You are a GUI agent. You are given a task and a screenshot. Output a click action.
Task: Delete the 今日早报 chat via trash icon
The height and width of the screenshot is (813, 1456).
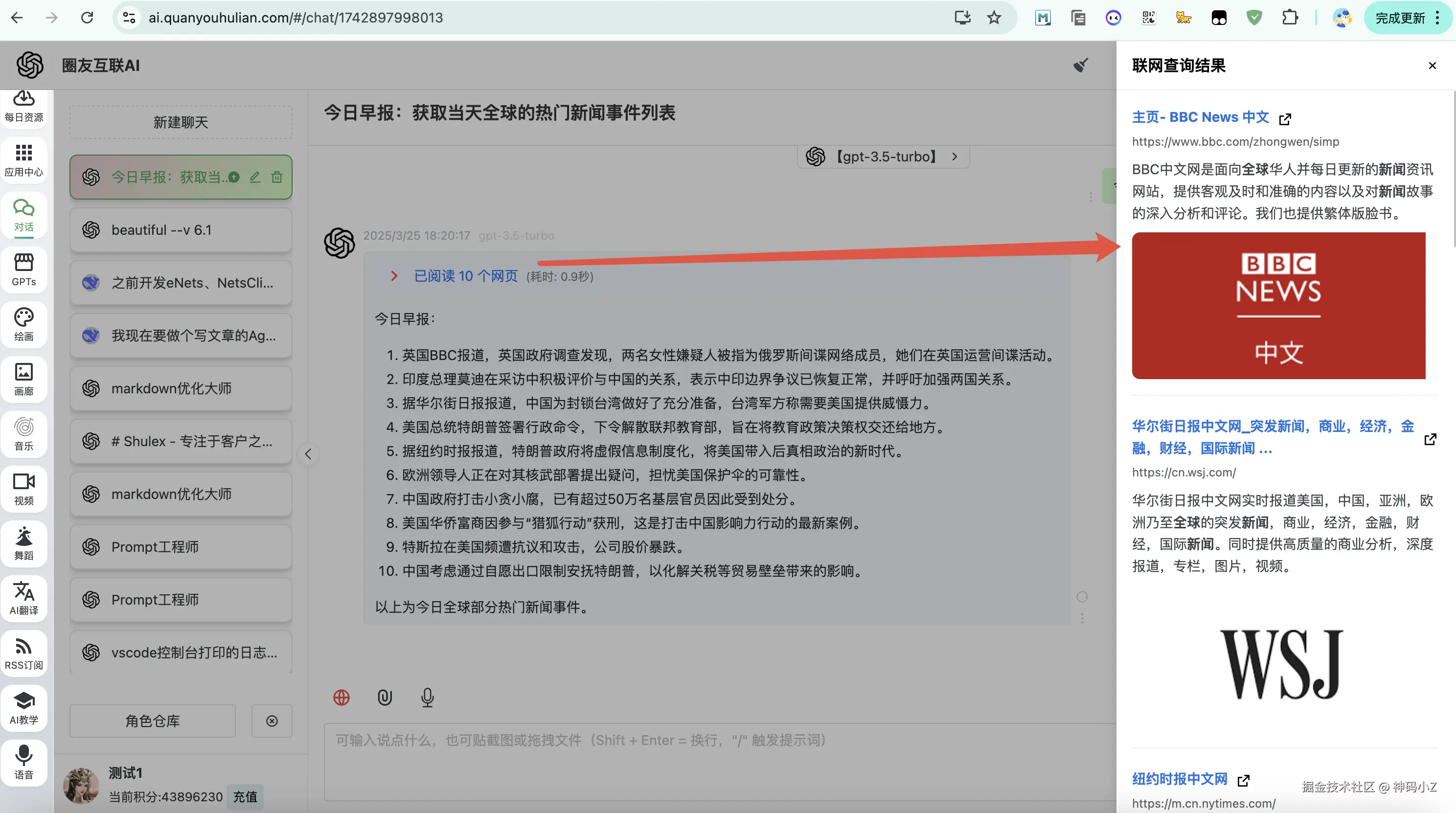click(277, 178)
